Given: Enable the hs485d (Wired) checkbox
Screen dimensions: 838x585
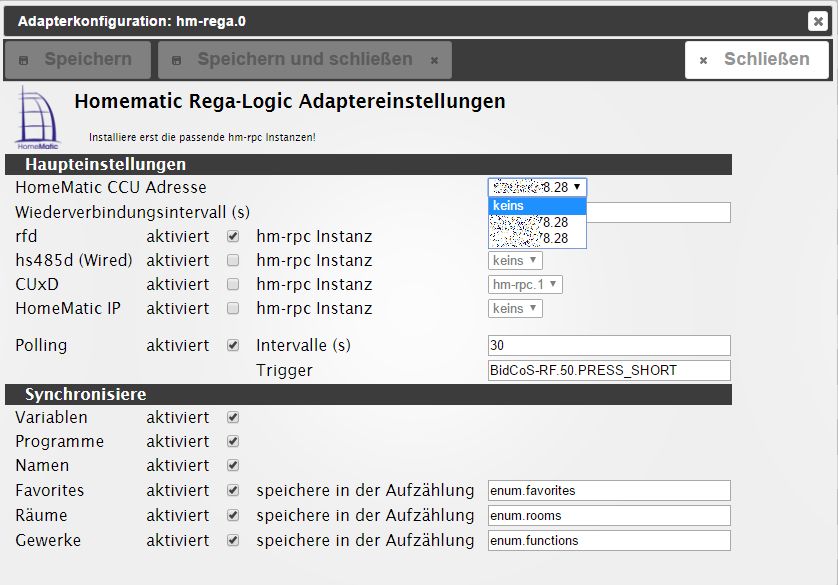Looking at the screenshot, I should (233, 261).
